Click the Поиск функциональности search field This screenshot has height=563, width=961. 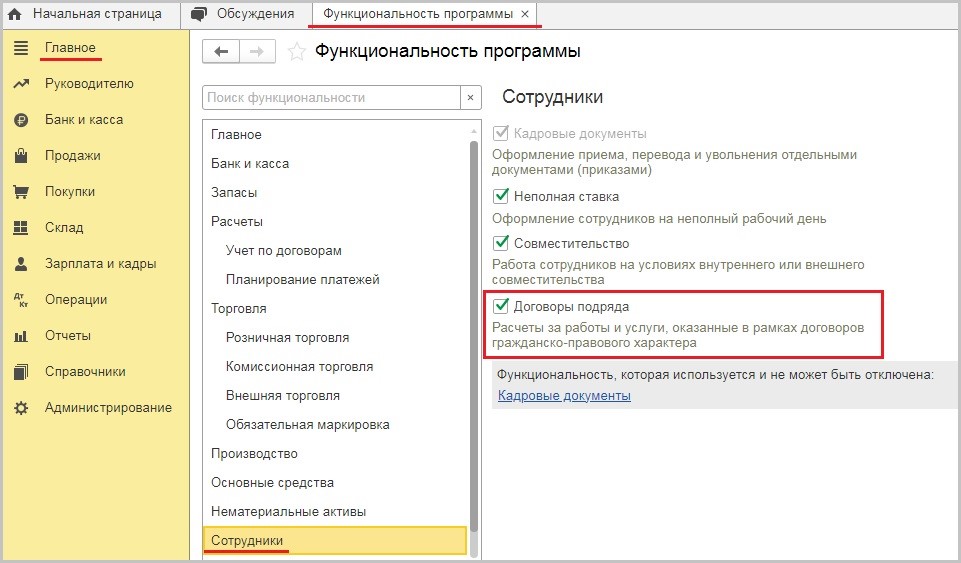pyautogui.click(x=332, y=97)
